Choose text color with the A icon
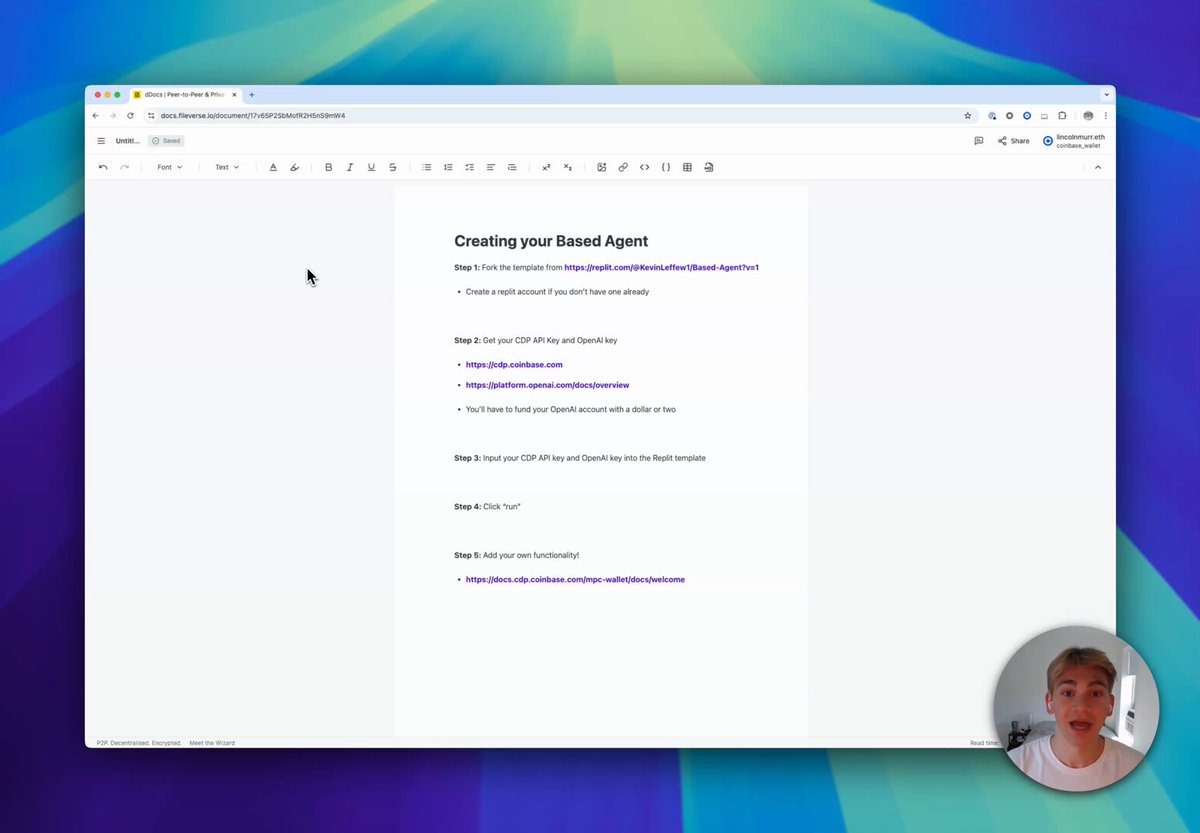Viewport: 1200px width, 833px height. 273,167
